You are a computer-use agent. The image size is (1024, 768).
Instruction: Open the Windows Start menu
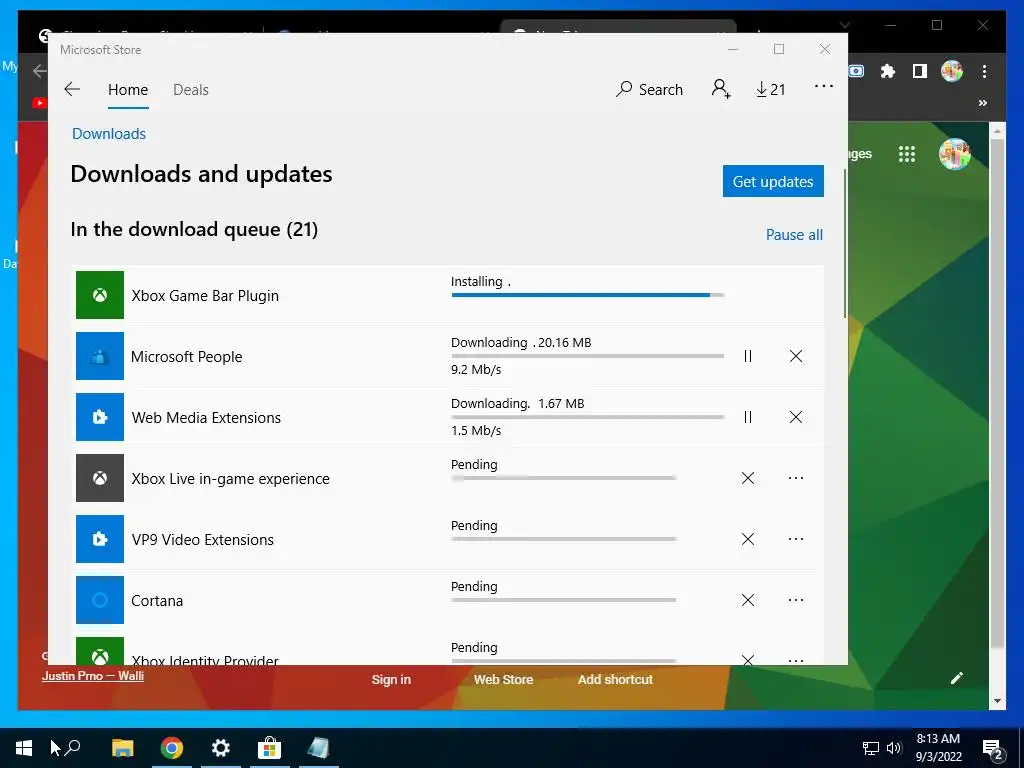pyautogui.click(x=24, y=748)
